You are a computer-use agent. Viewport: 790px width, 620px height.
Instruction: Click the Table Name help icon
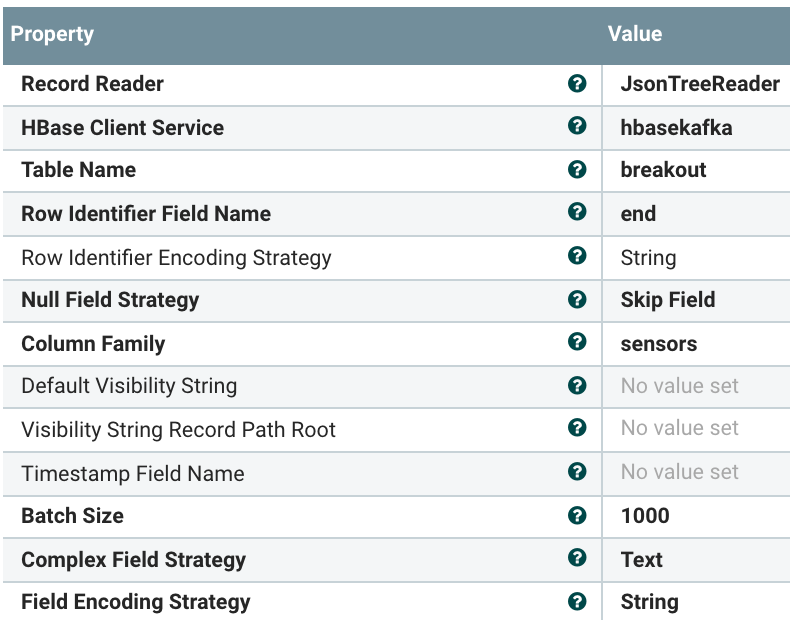576,169
